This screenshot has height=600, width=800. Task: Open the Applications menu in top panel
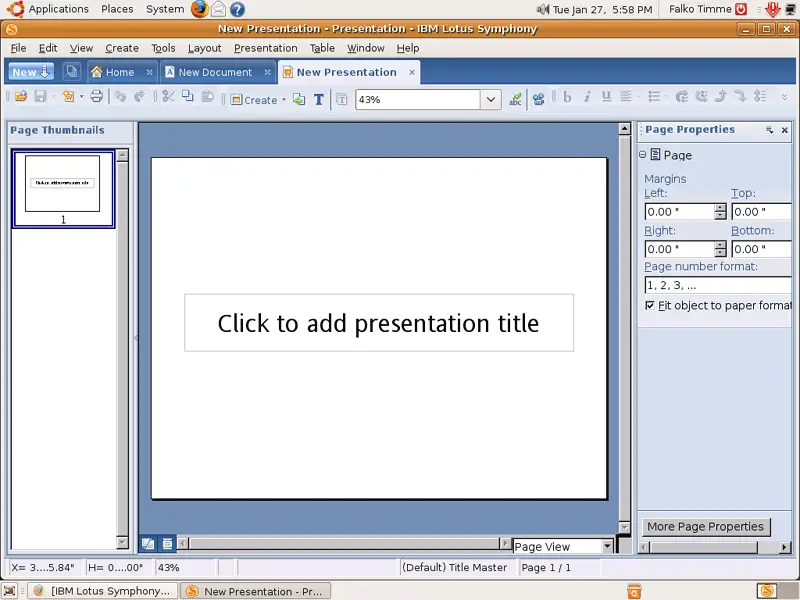(59, 9)
